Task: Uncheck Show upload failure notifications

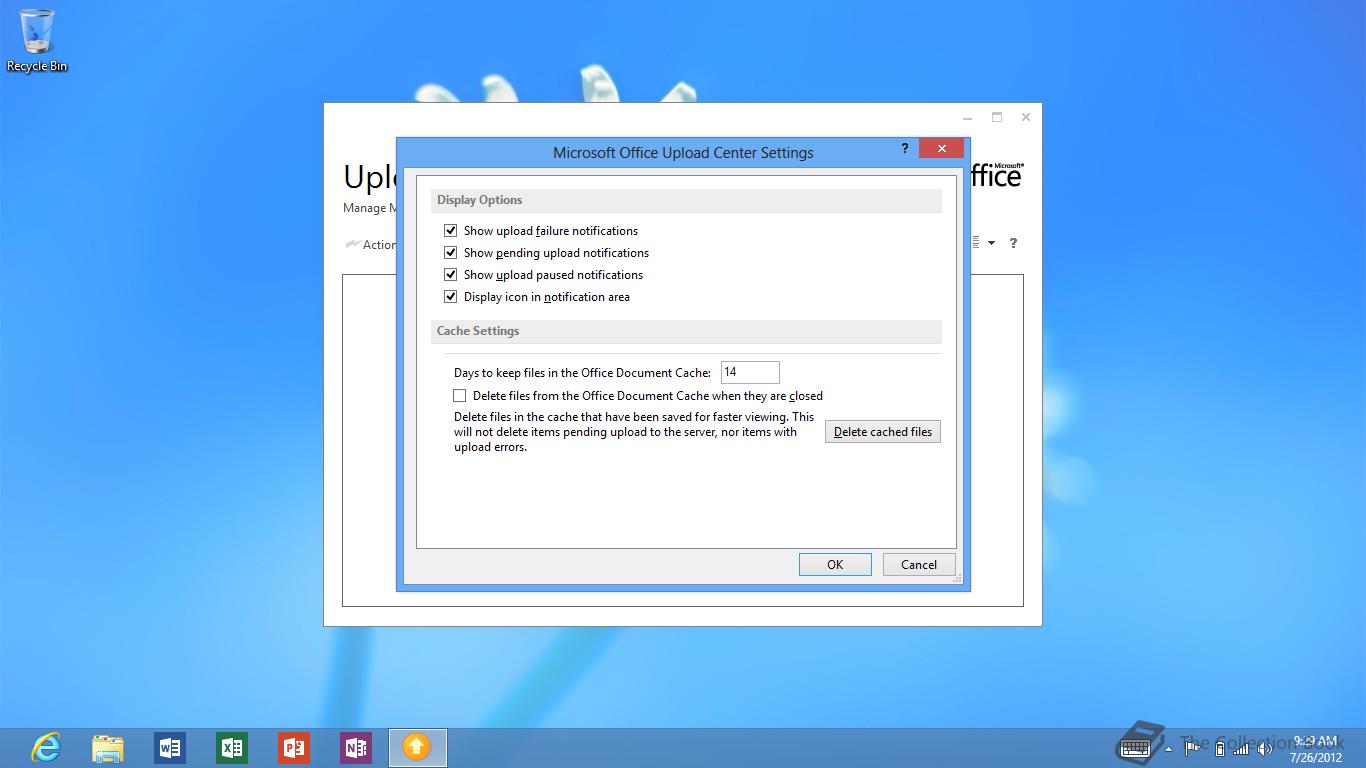Action: 450,230
